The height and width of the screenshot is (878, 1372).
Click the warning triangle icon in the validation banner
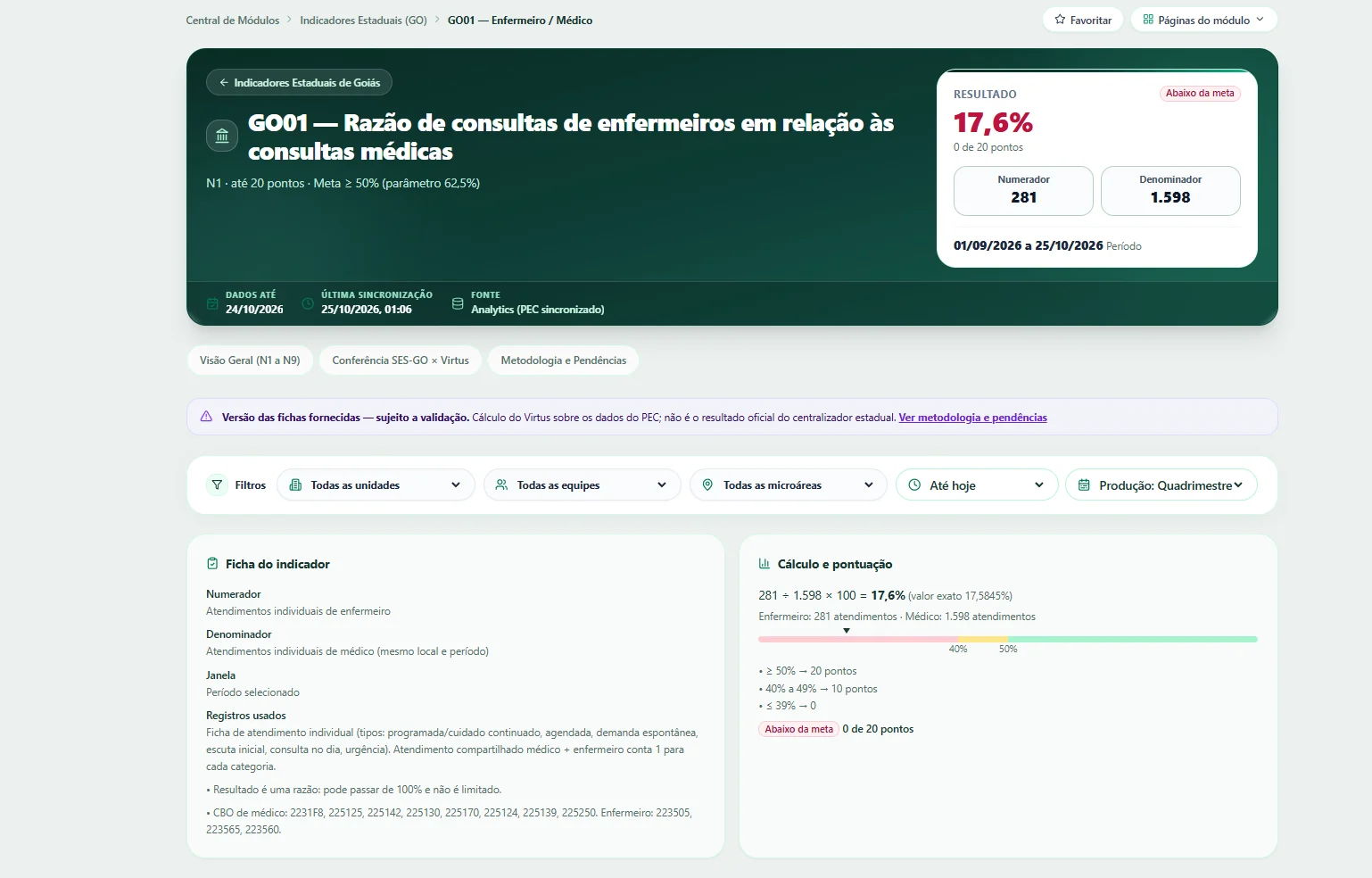pos(206,417)
